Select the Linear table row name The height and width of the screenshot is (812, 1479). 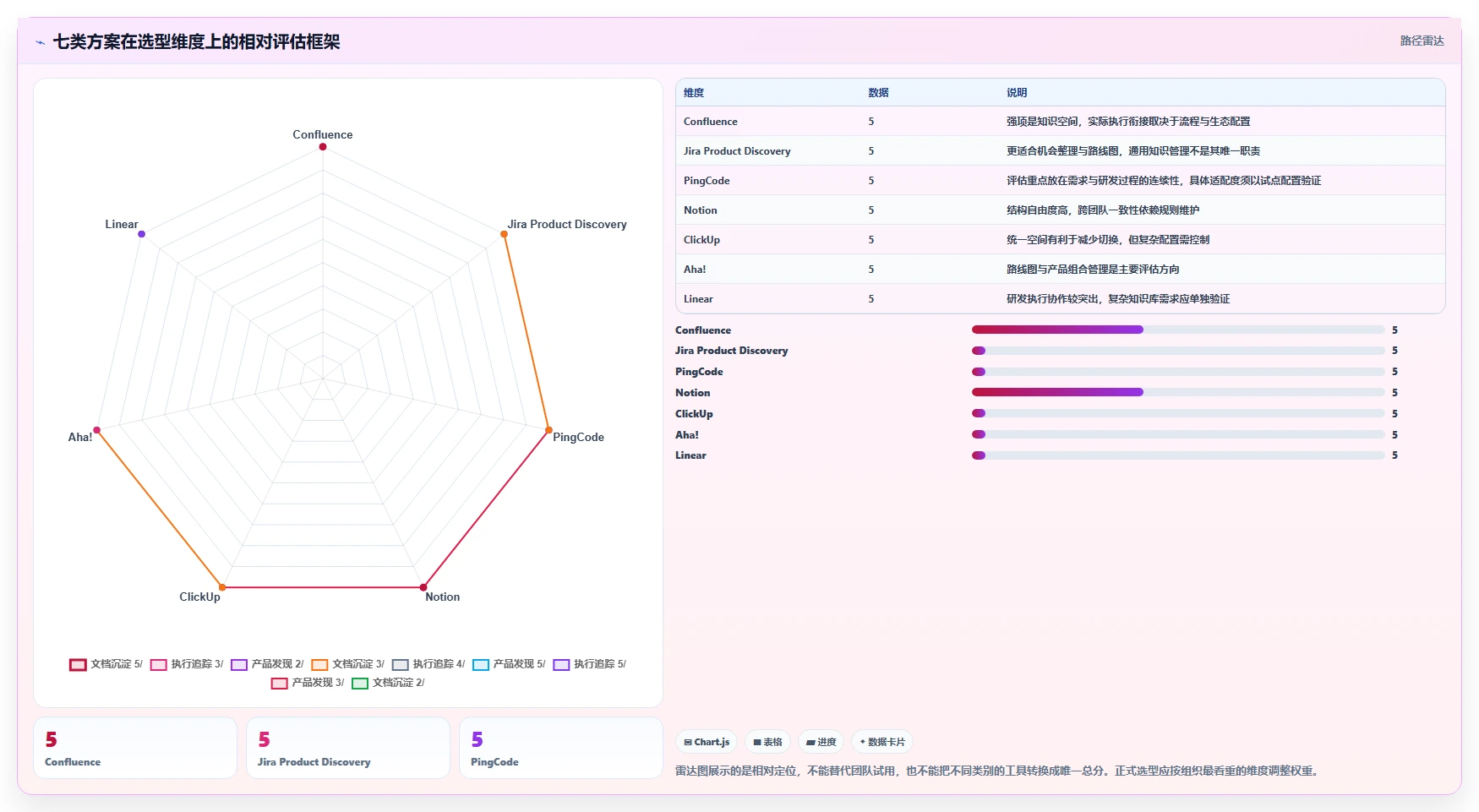click(x=698, y=299)
